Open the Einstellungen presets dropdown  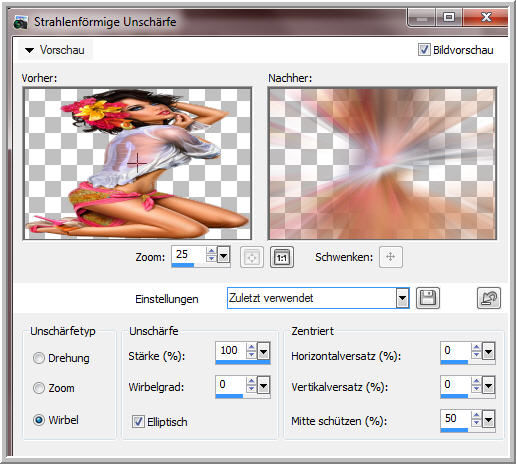(x=402, y=298)
